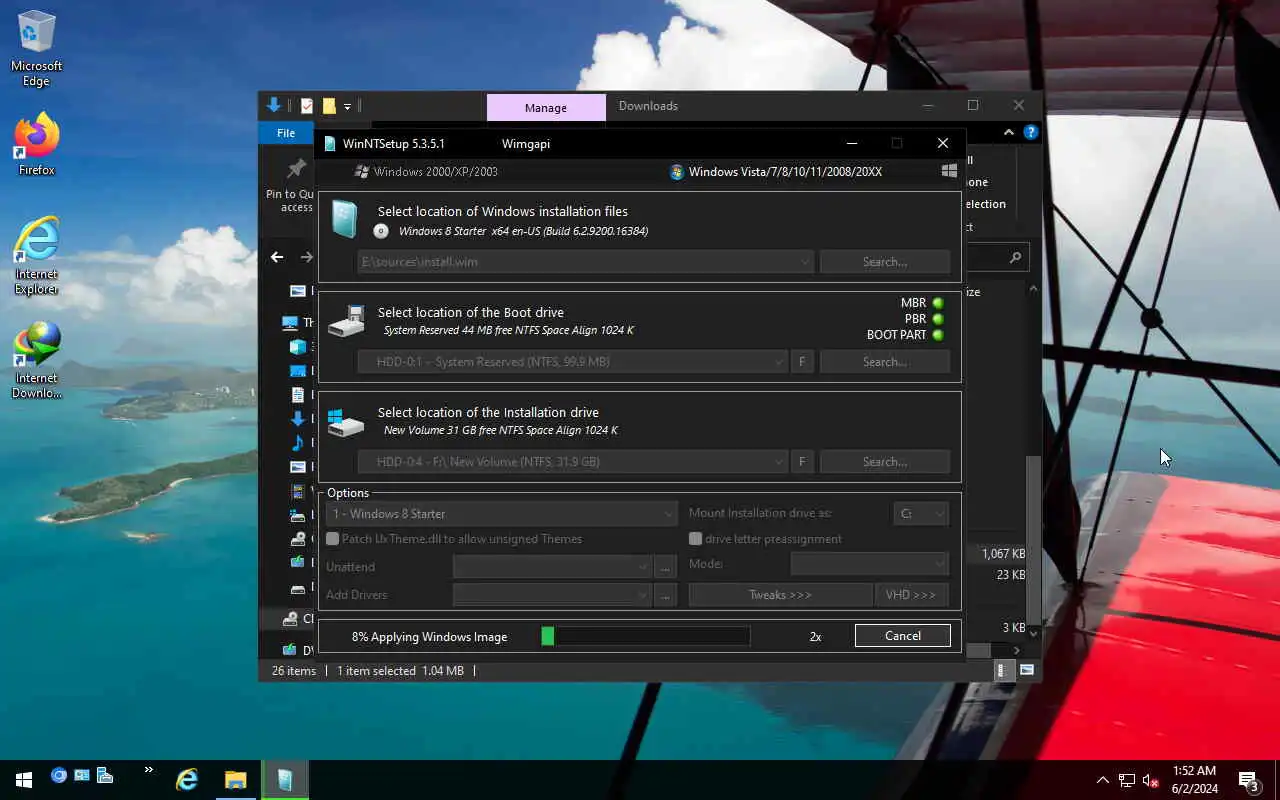
Task: Click the green BOOT PART status indicator
Action: pyautogui.click(x=938, y=335)
